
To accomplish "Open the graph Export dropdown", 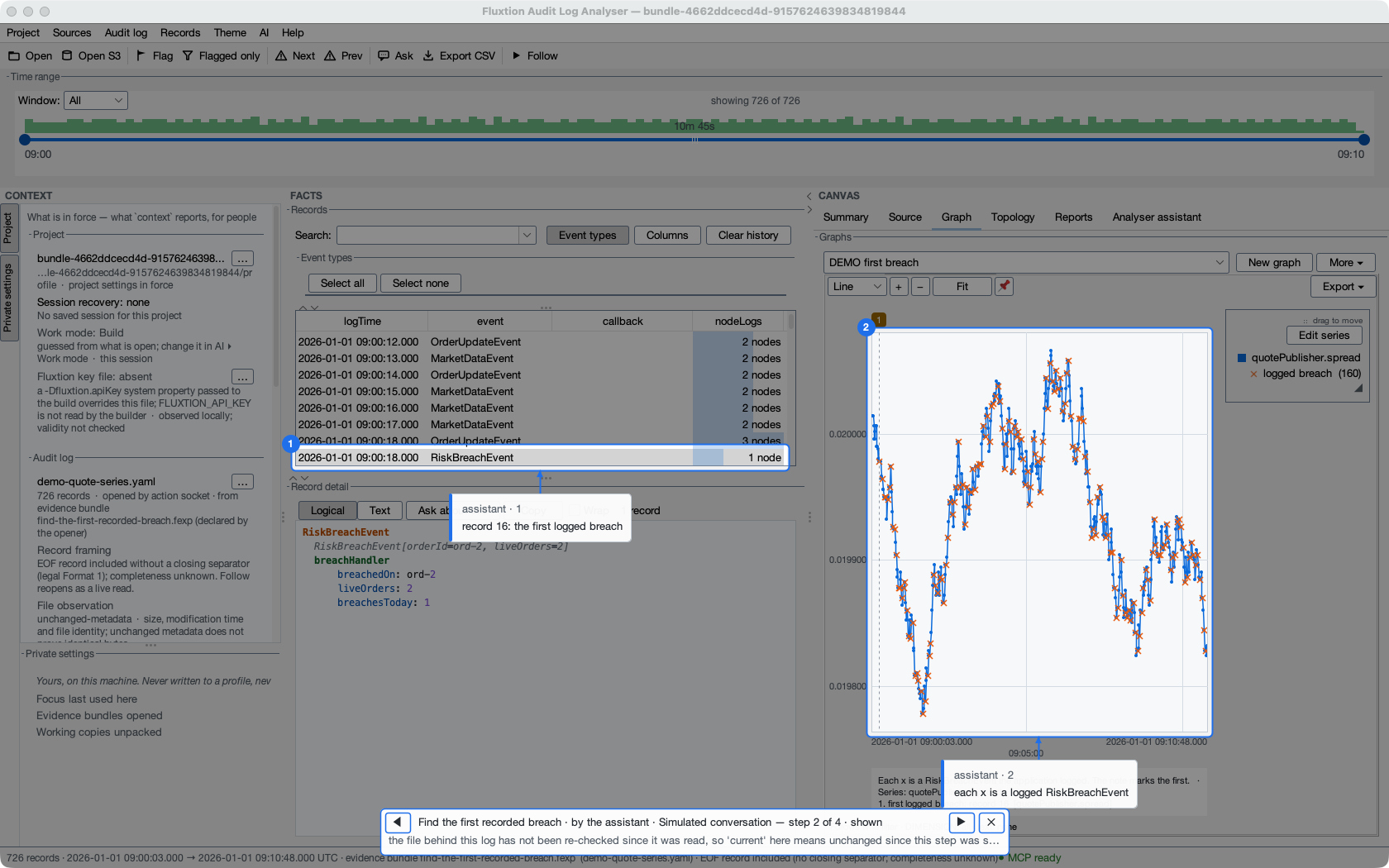I will 1343,286.
